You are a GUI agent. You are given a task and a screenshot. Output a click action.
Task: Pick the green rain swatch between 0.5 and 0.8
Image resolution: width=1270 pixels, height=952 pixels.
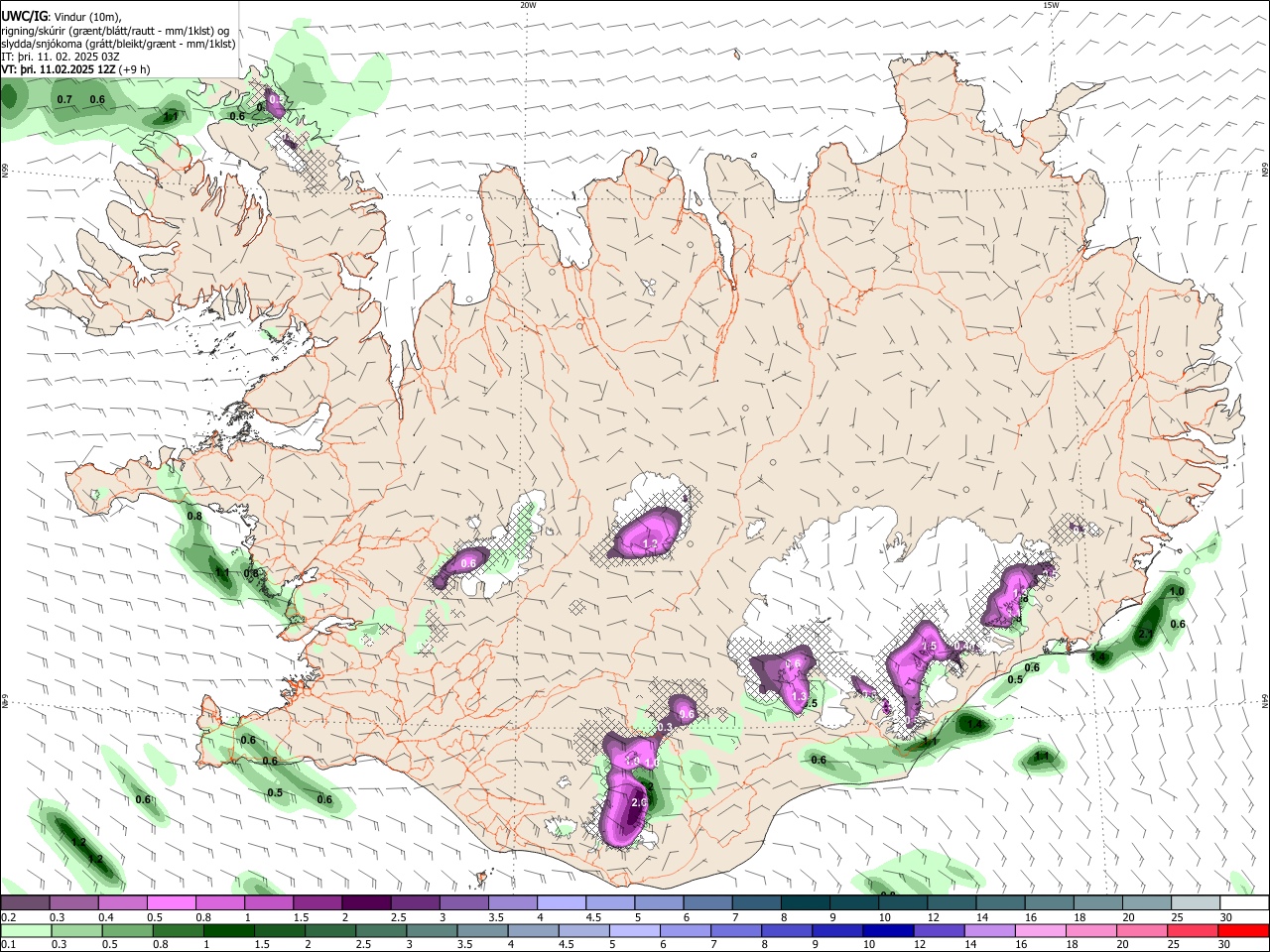[x=128, y=930]
